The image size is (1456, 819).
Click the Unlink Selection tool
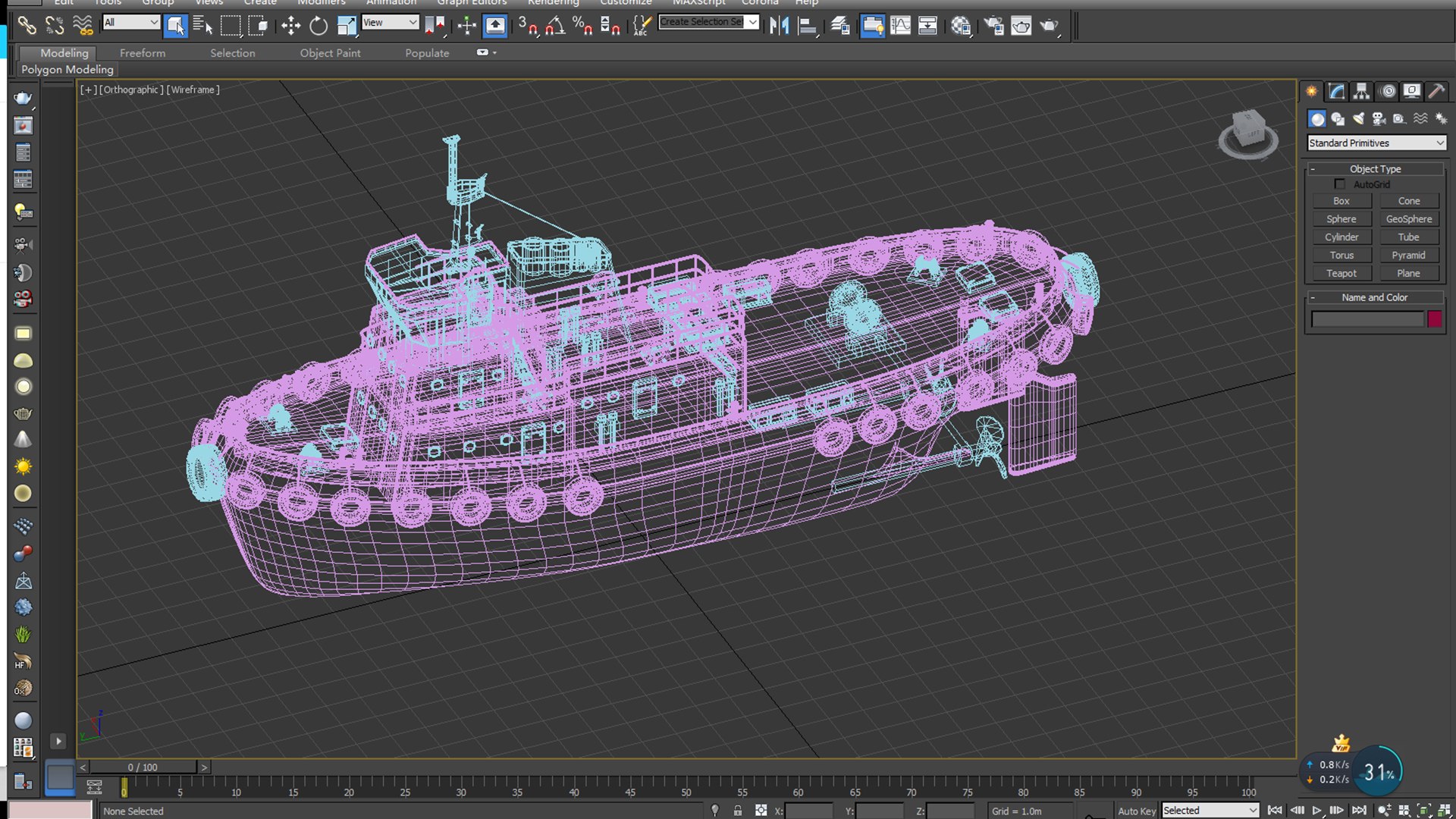click(x=55, y=26)
